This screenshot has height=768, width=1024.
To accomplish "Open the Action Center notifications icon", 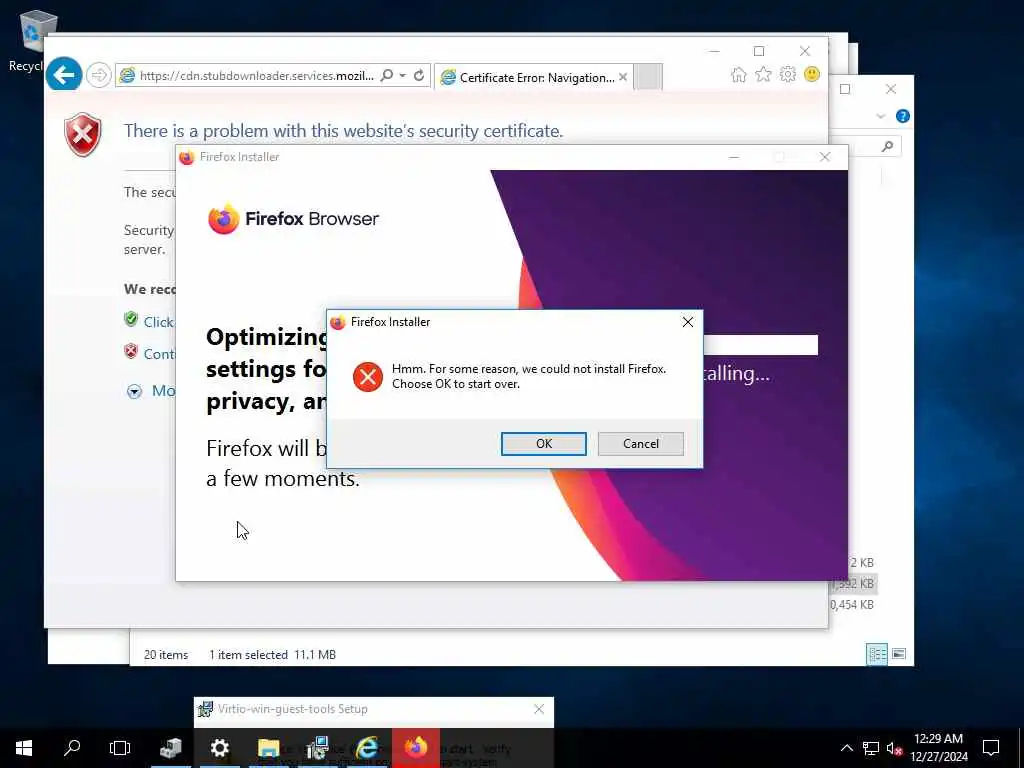I will click(991, 748).
